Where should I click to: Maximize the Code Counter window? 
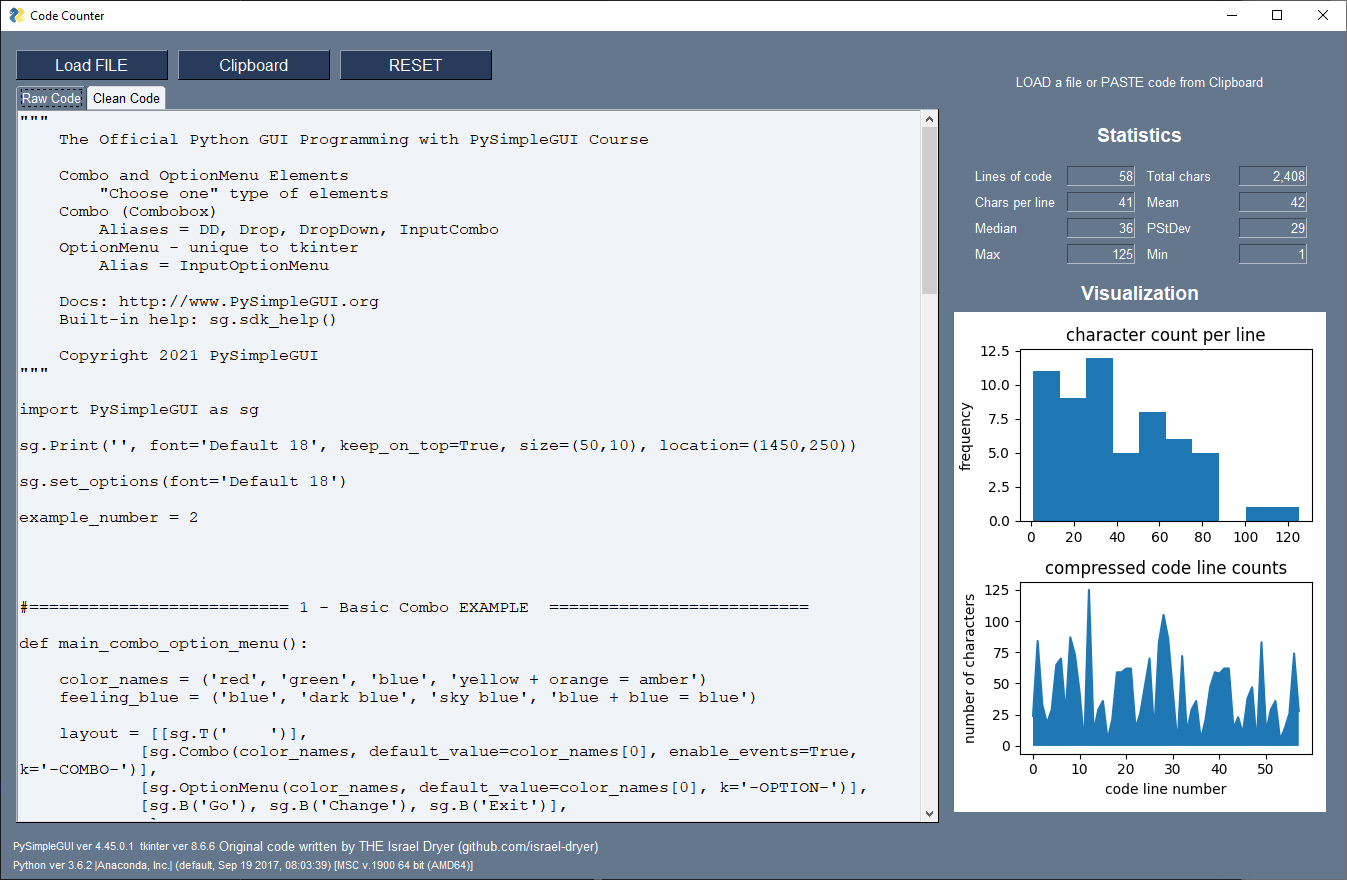(x=1277, y=15)
